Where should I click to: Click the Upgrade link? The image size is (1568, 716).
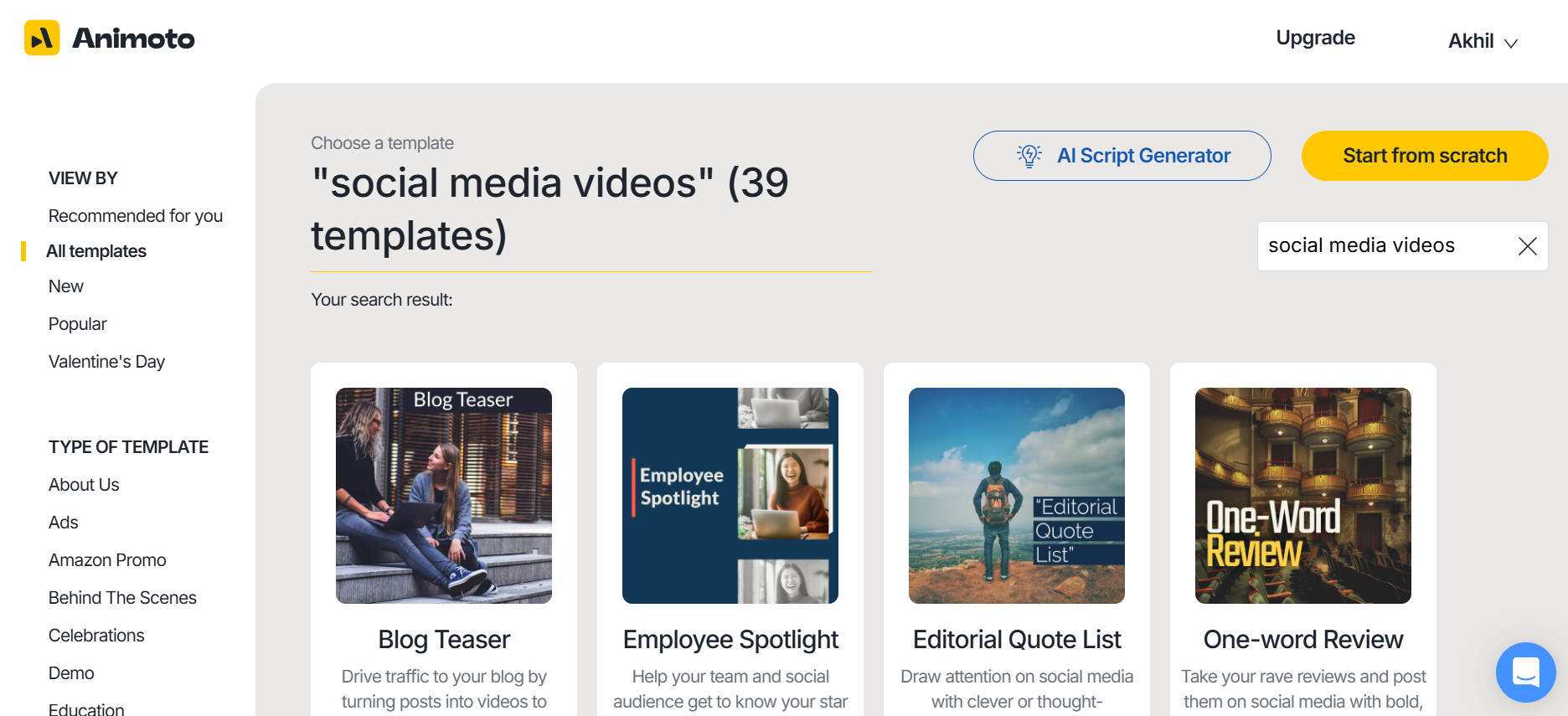click(1315, 38)
